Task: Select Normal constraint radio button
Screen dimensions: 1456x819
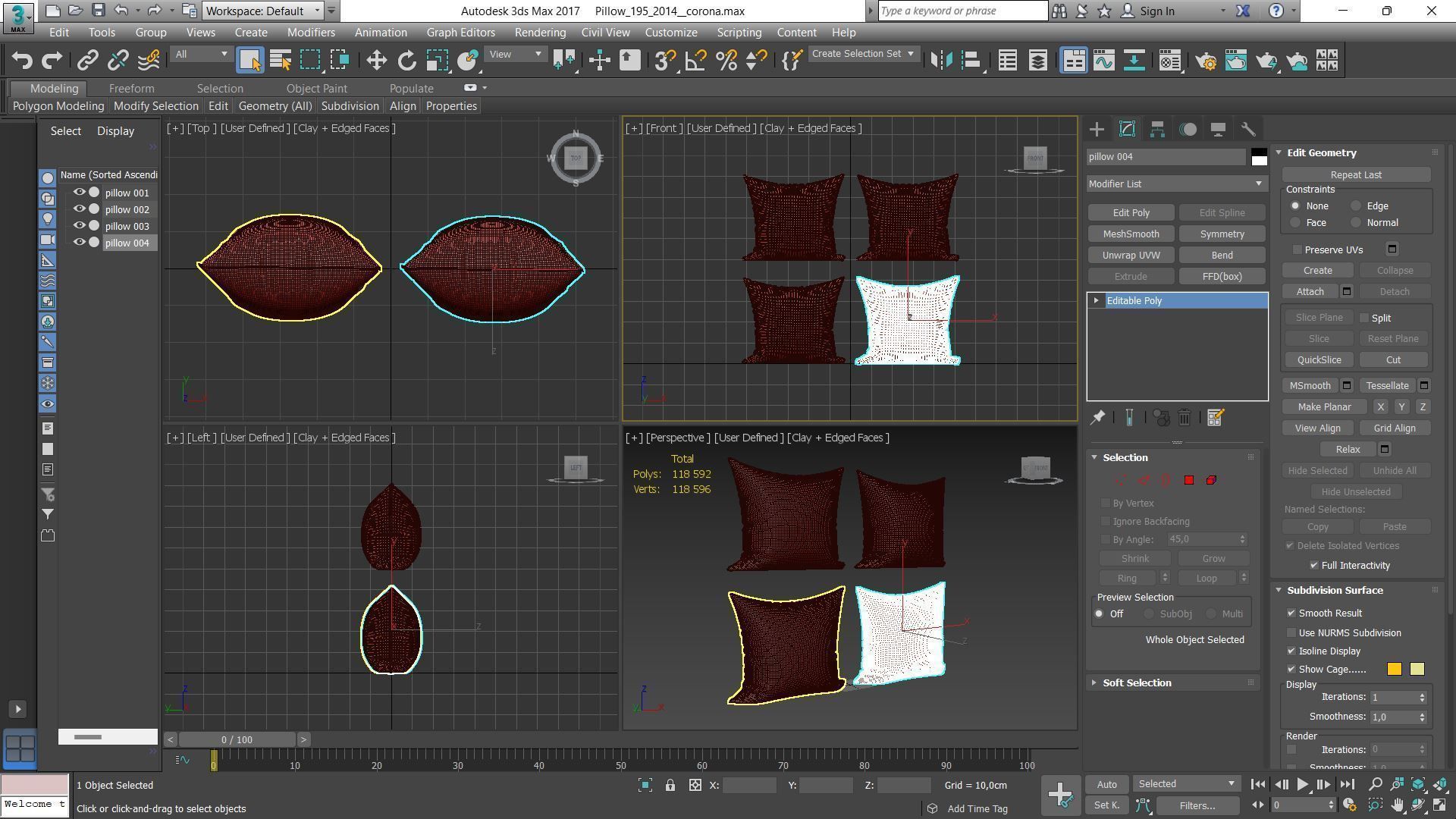Action: tap(1356, 223)
